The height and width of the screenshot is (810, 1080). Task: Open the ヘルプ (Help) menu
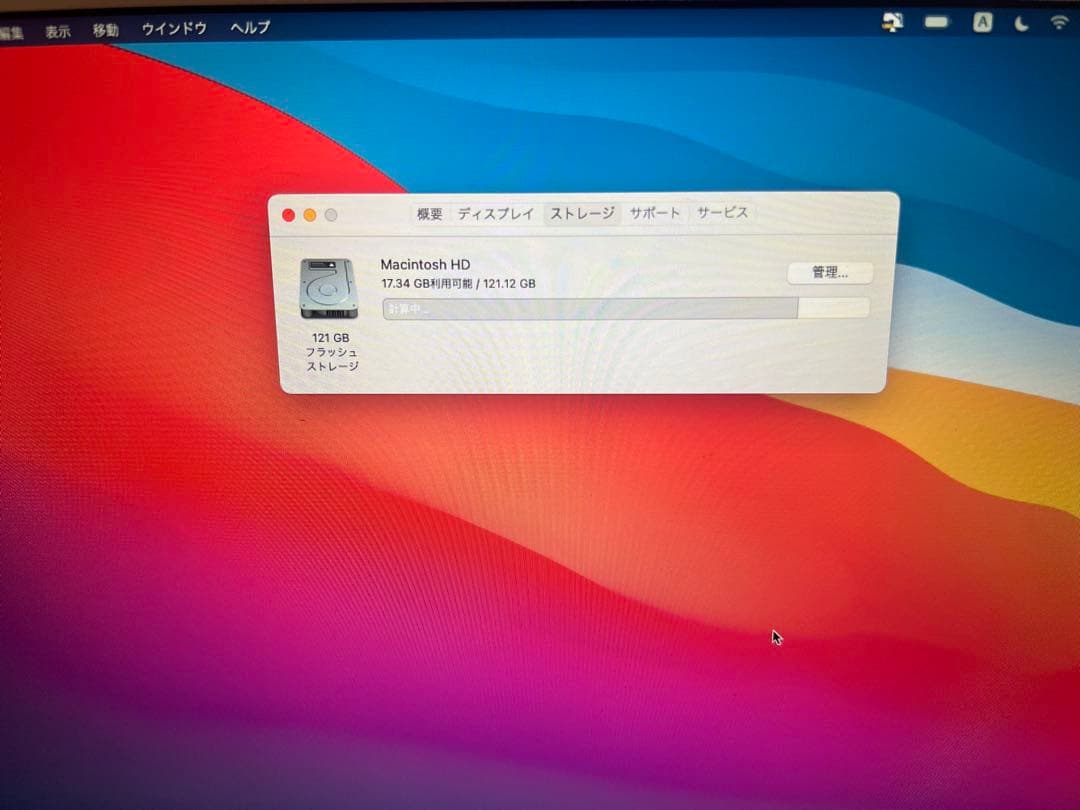249,29
